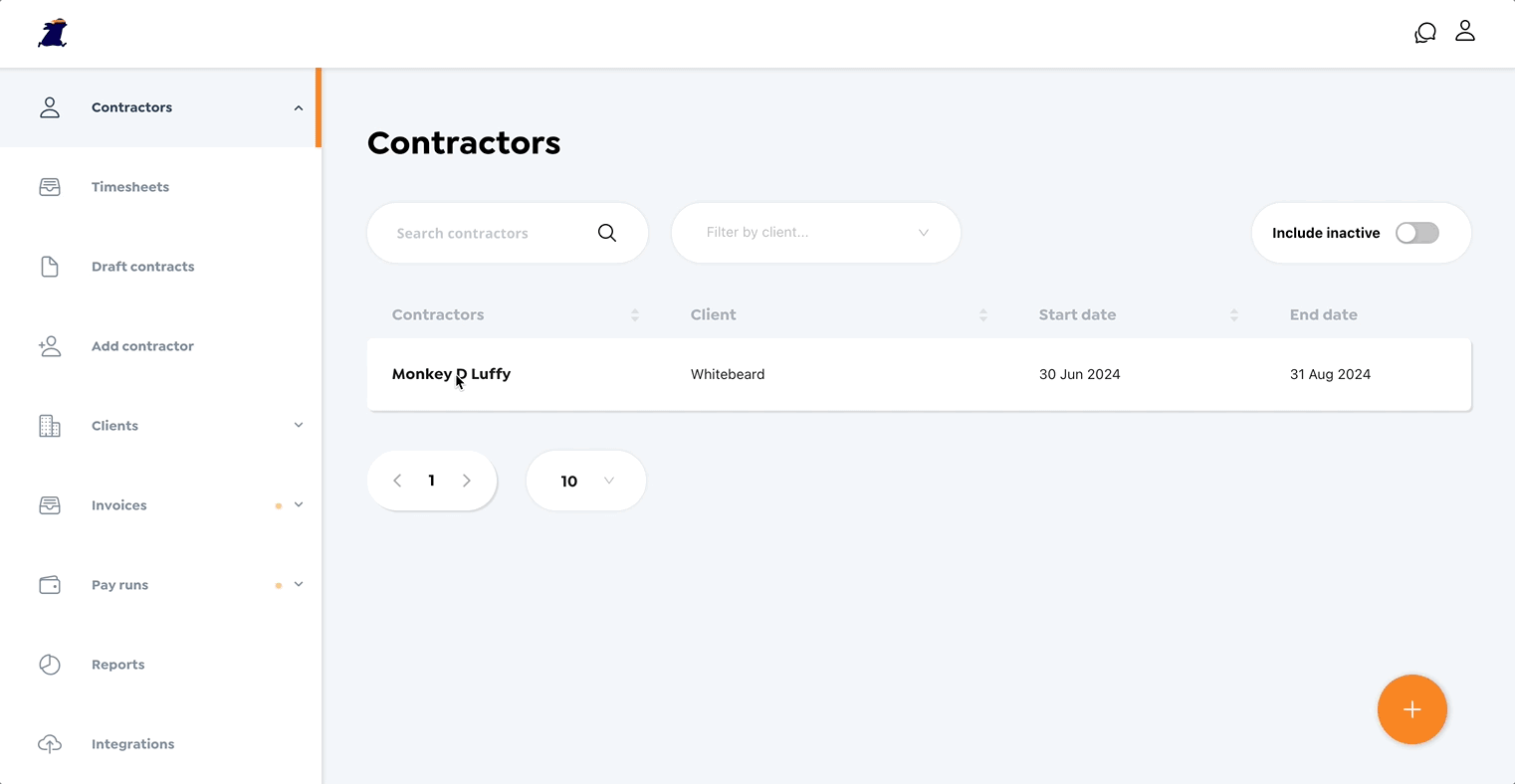Click the Integrations cloud upload icon
Image resolution: width=1515 pixels, height=784 pixels.
click(50, 743)
